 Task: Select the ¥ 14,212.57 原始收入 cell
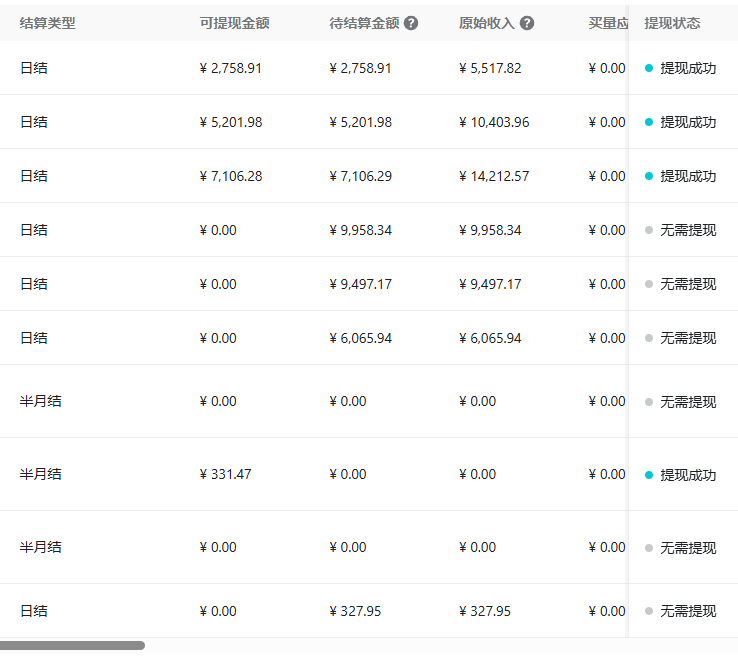[x=494, y=176]
